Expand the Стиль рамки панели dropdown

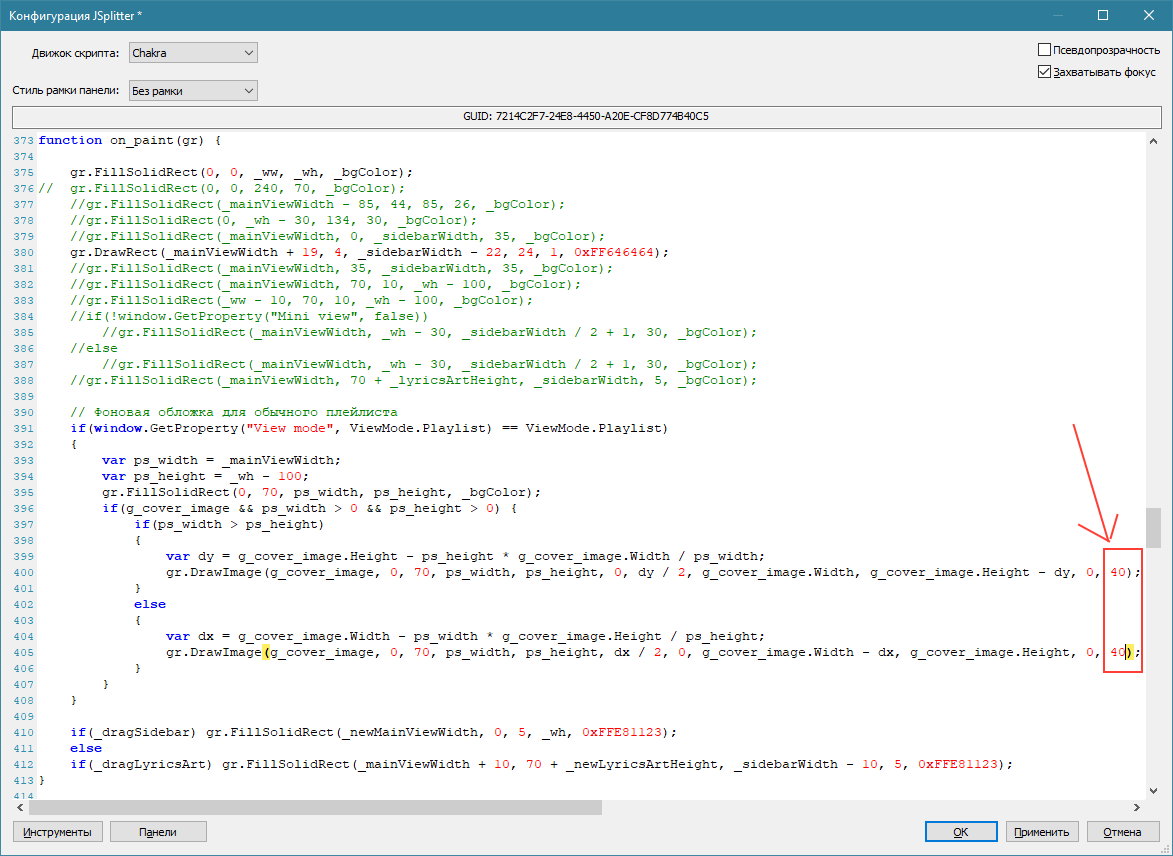[193, 91]
